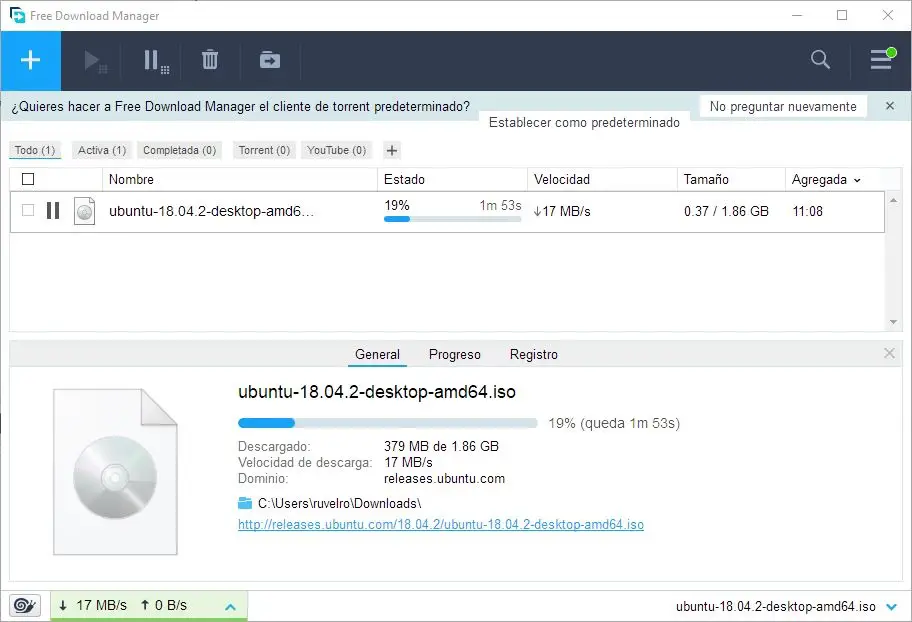
Task: Click the progress bar in the ubuntu row
Action: [x=453, y=219]
